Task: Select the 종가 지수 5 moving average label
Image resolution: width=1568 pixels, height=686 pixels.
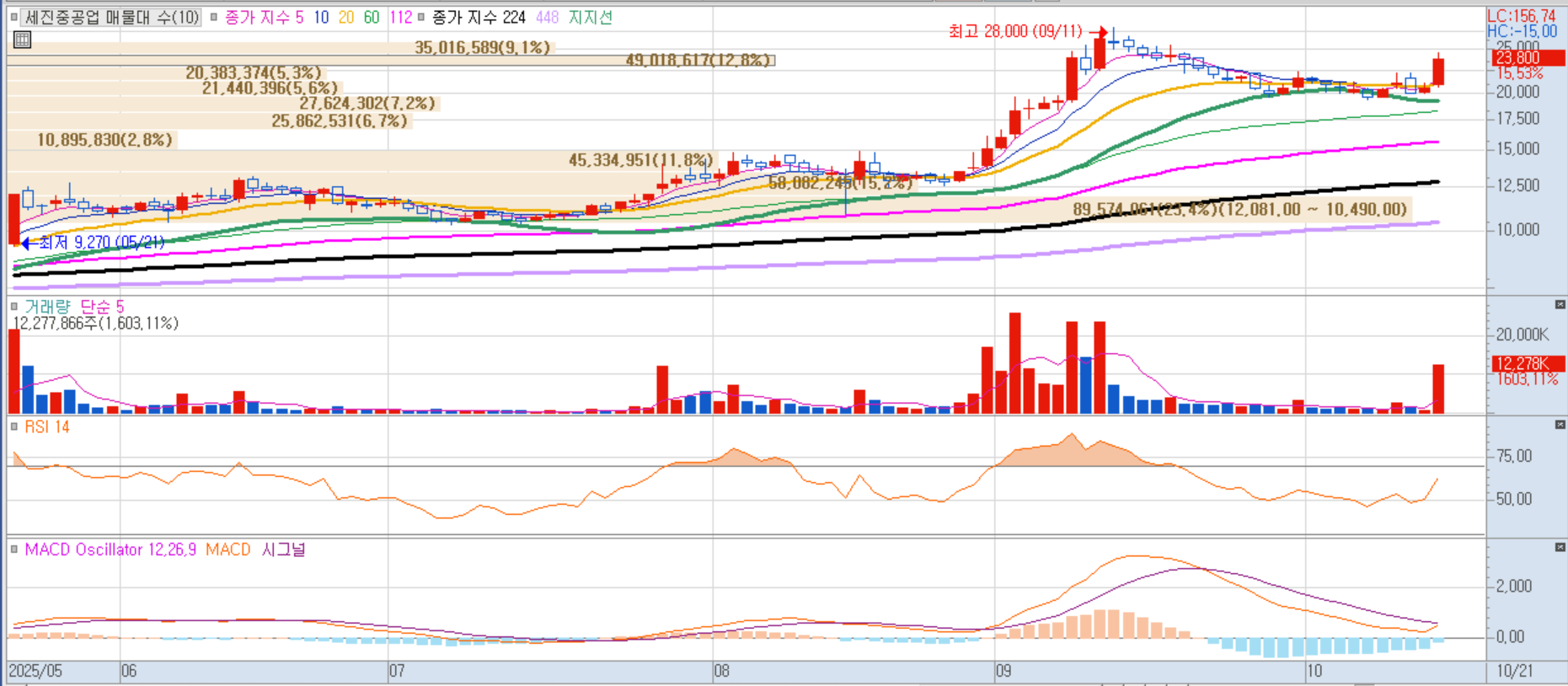Action: [264, 17]
